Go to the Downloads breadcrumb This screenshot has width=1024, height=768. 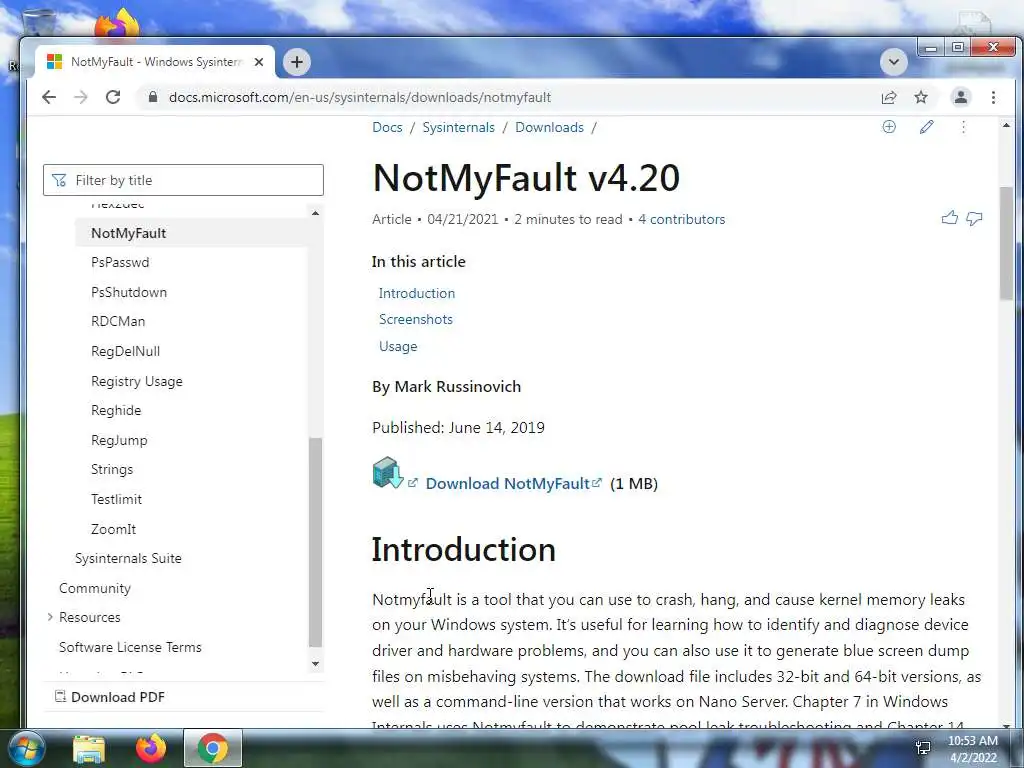[549, 127]
